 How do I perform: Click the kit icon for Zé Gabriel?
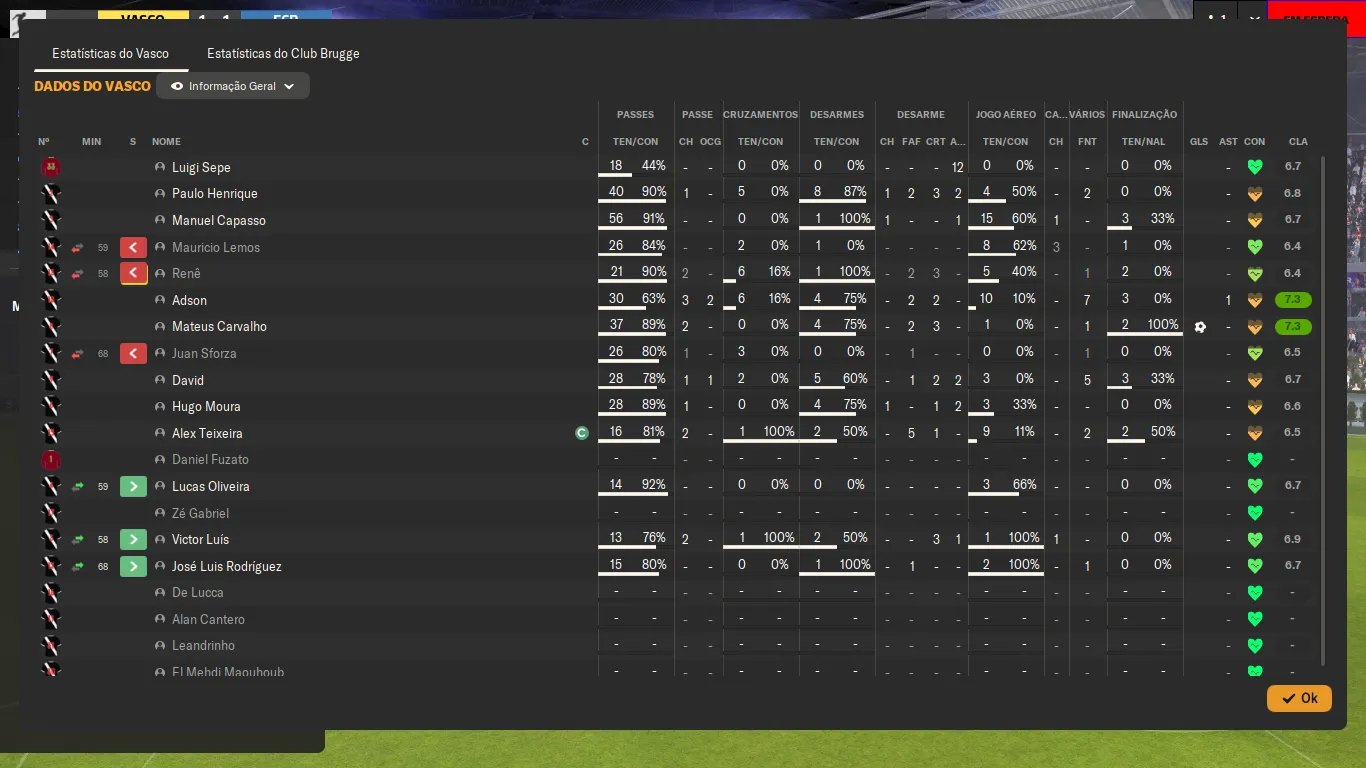click(x=51, y=513)
